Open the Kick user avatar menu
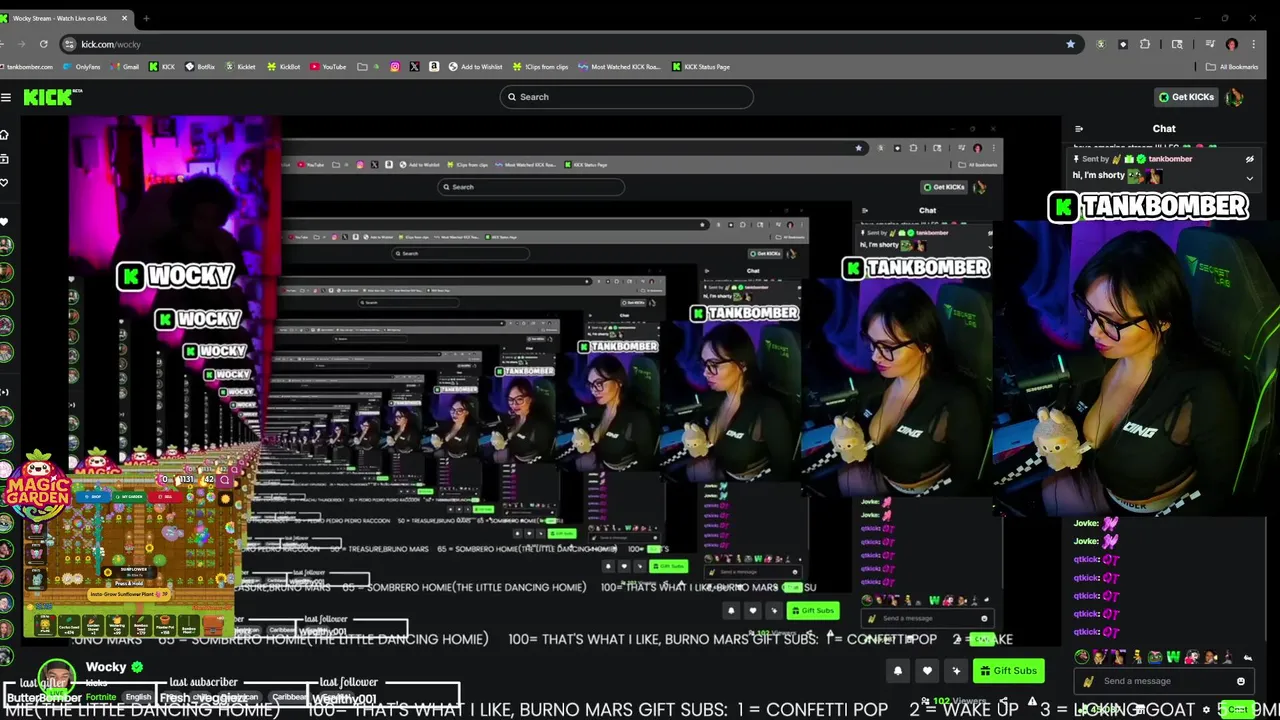This screenshot has width=1280, height=720. [x=1234, y=97]
